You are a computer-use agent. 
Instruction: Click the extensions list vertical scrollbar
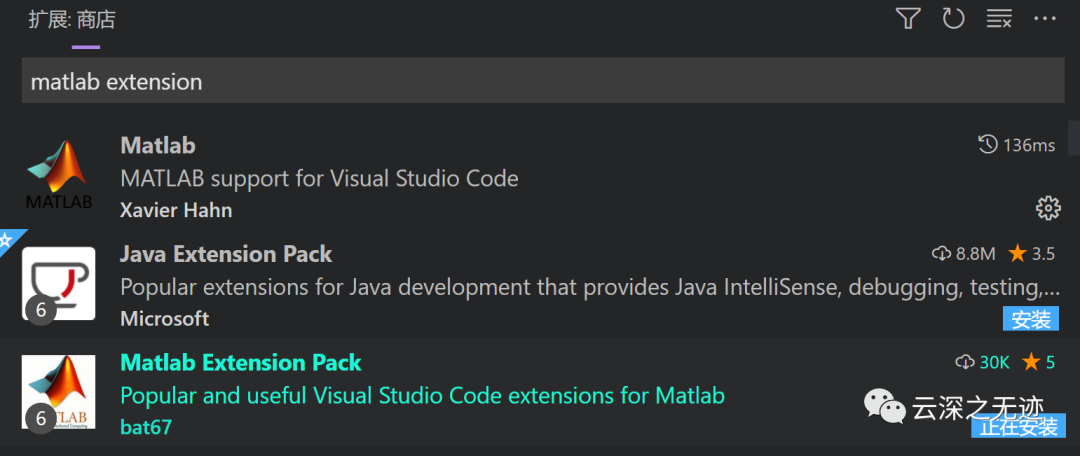(1074, 138)
